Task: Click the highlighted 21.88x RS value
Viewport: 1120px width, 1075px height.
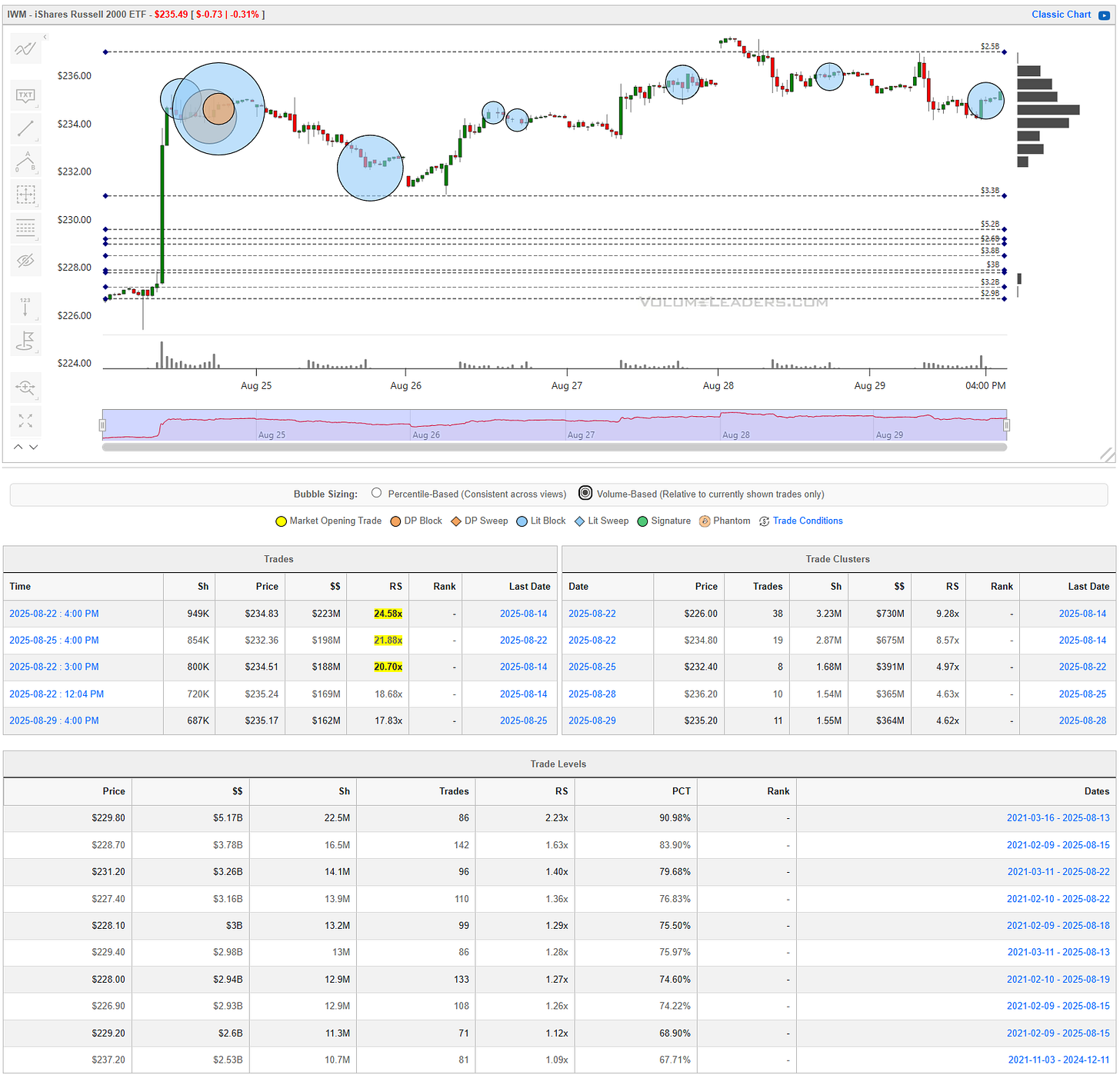Action: (388, 641)
